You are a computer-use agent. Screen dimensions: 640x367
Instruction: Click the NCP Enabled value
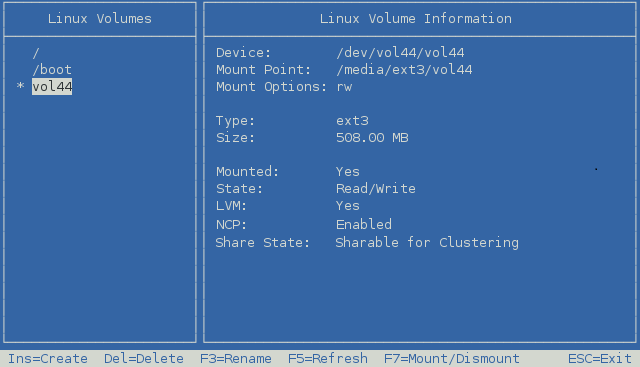(364, 225)
